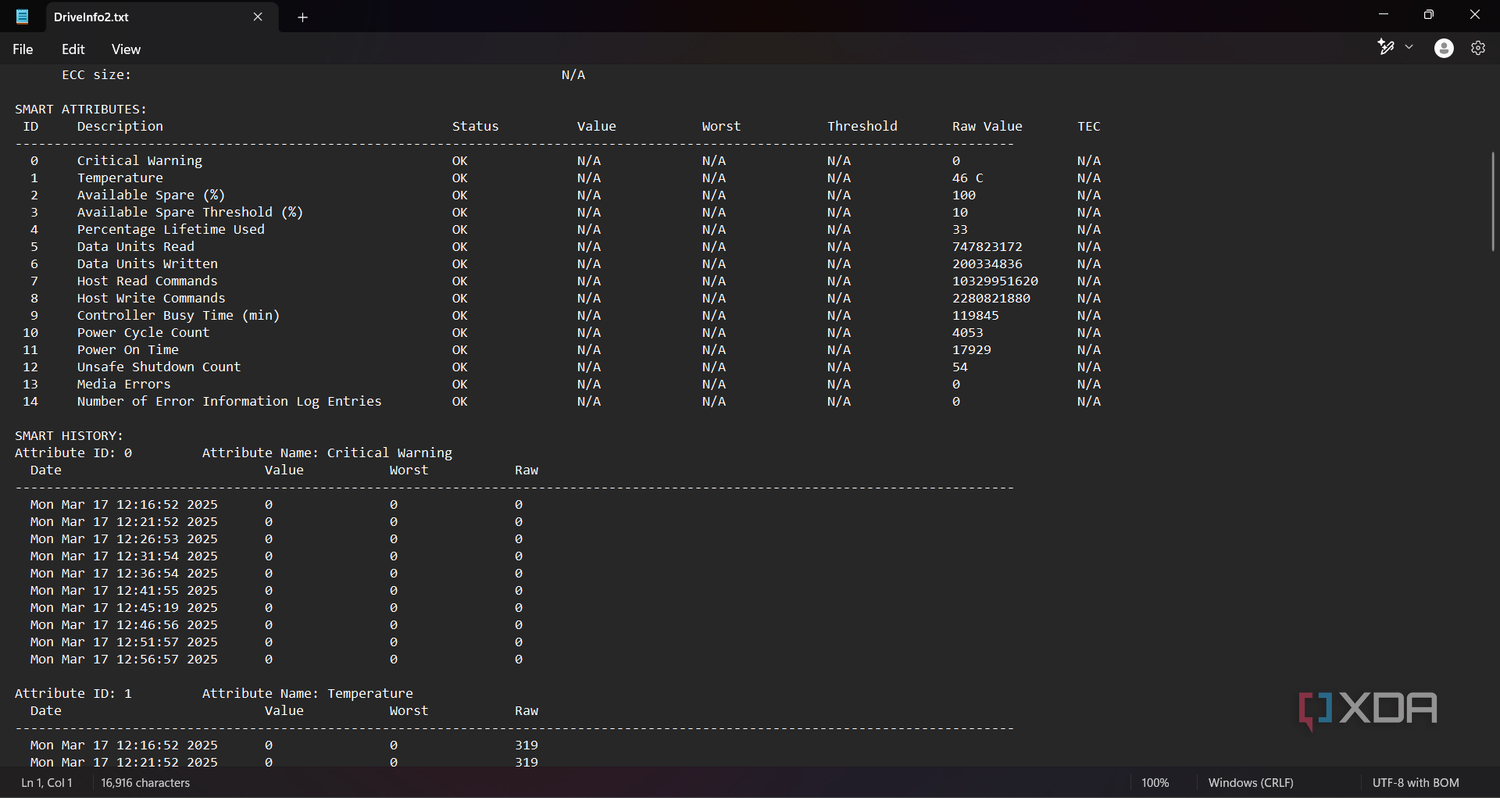
Task: Click the Notepad app icon in title bar
Action: tap(22, 16)
